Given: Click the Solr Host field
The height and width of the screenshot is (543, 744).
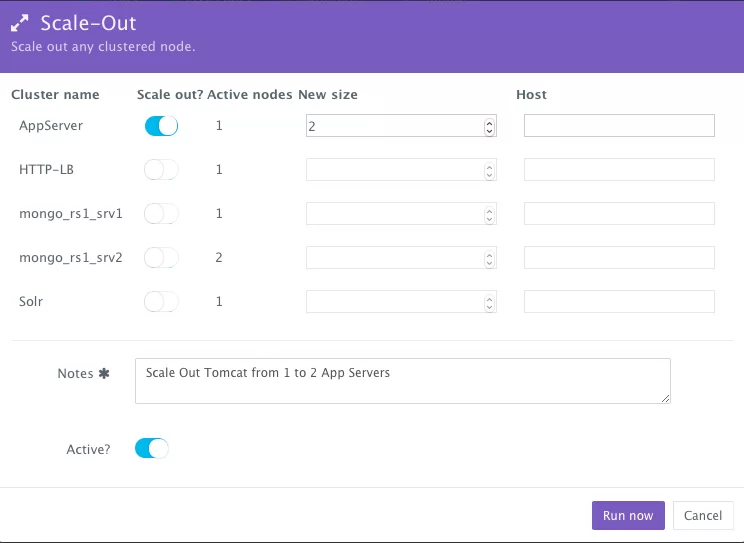Looking at the screenshot, I should [619, 301].
